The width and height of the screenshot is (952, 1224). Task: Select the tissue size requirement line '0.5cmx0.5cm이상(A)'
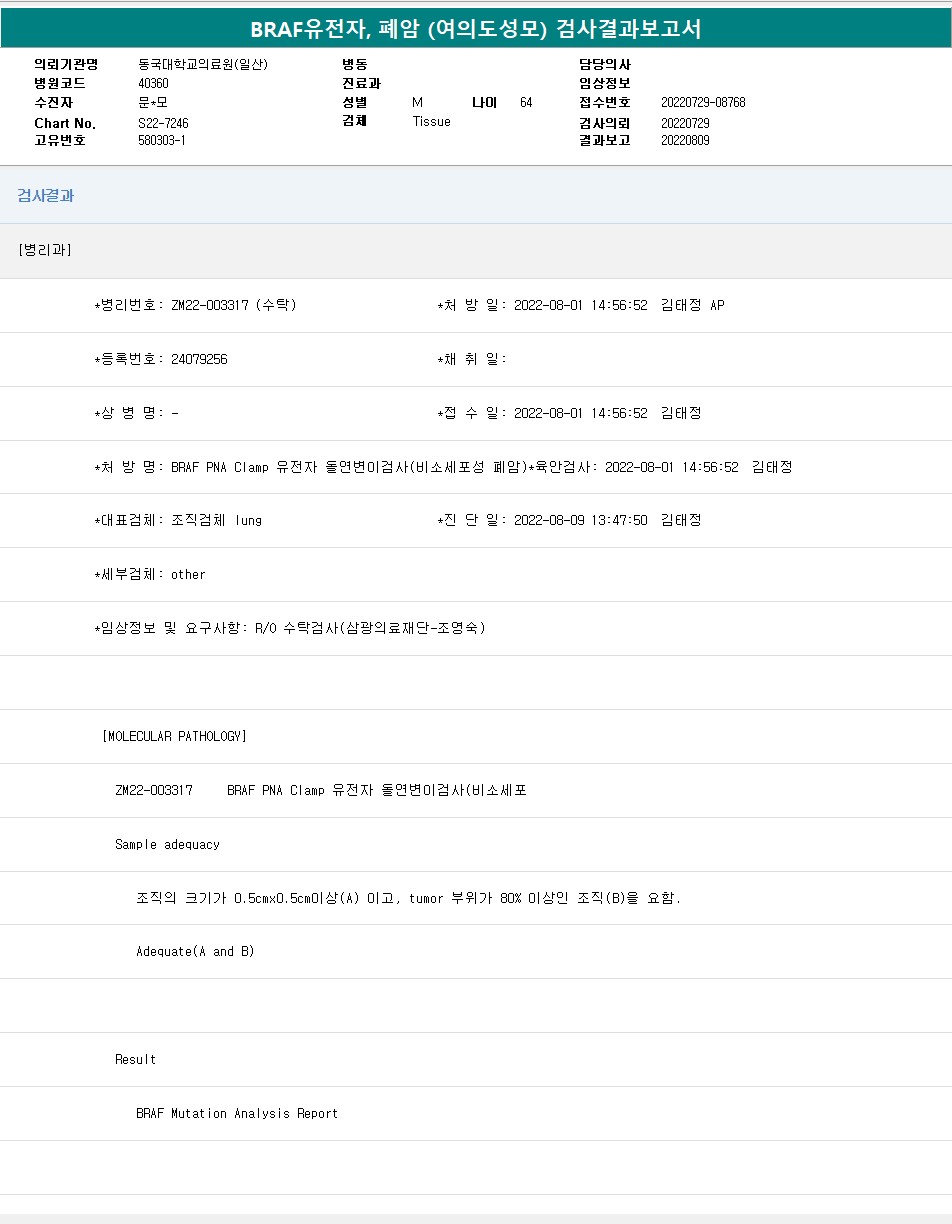pyautogui.click(x=409, y=898)
